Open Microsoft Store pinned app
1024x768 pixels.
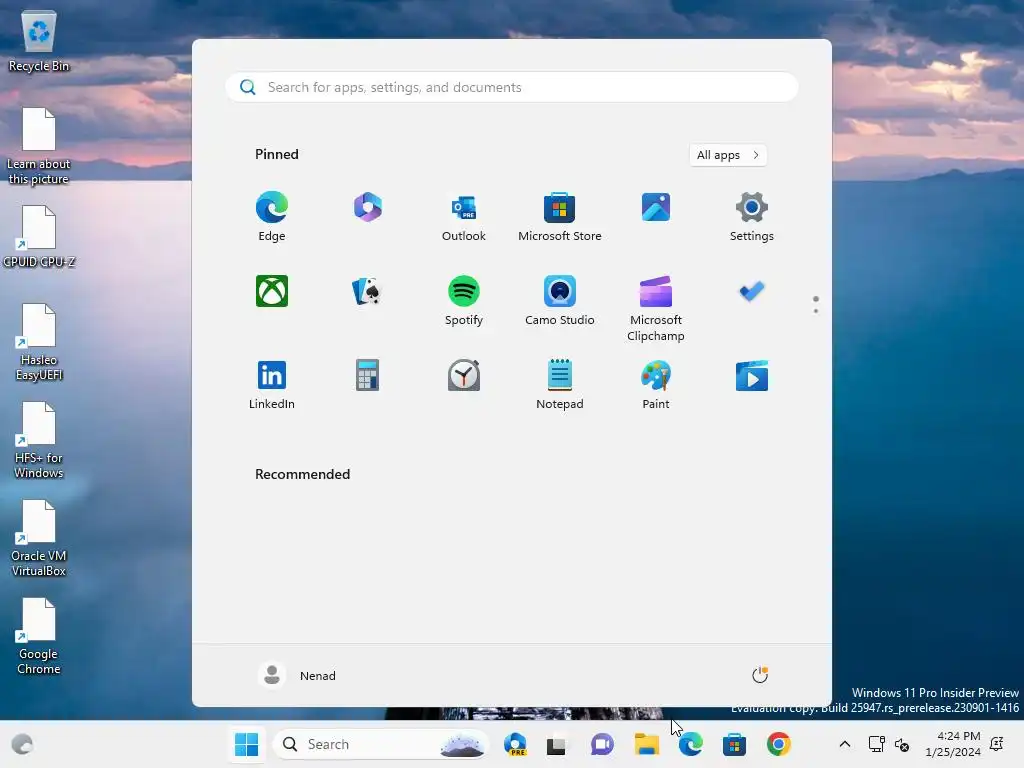[x=560, y=216]
